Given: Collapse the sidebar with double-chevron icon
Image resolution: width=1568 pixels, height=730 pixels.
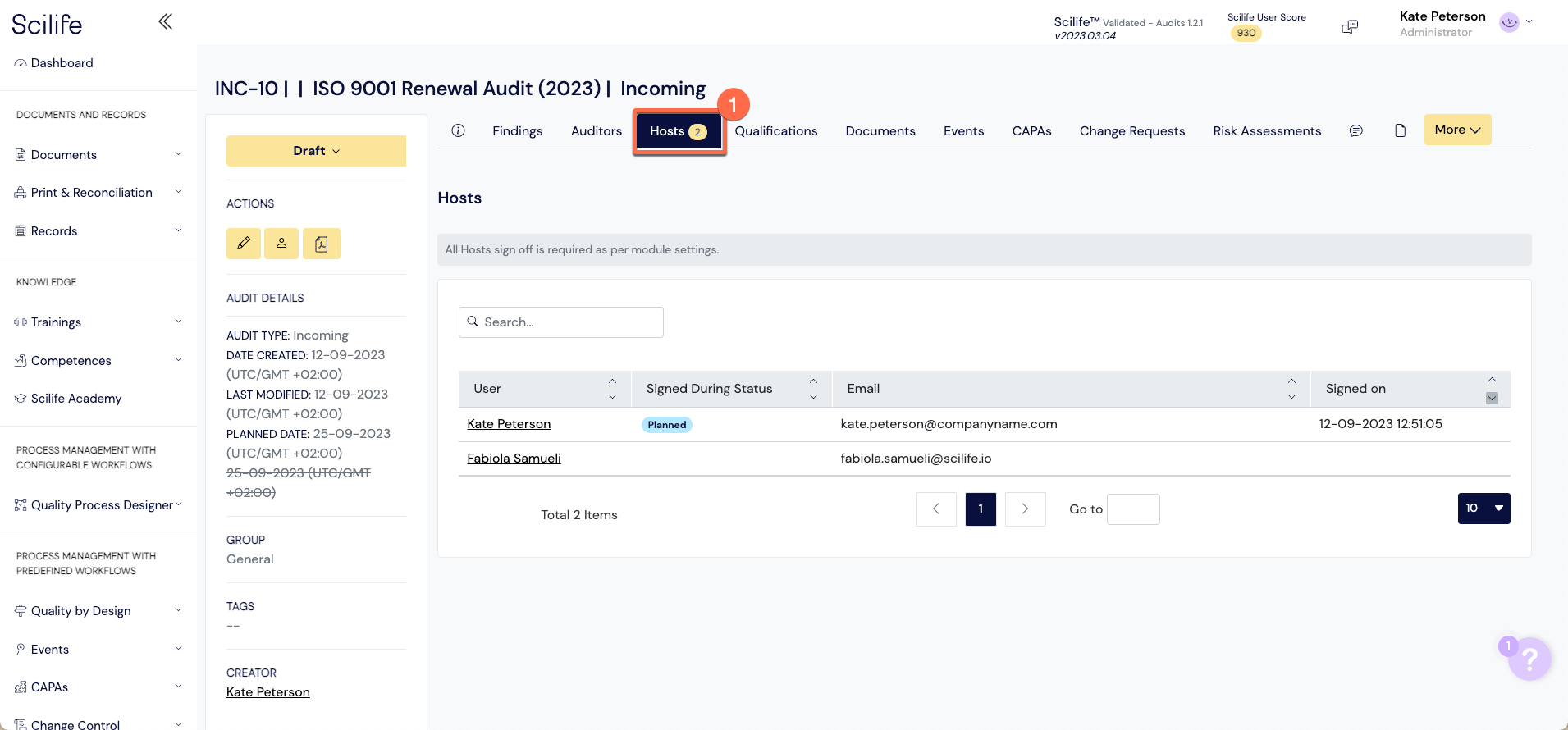Looking at the screenshot, I should [165, 21].
